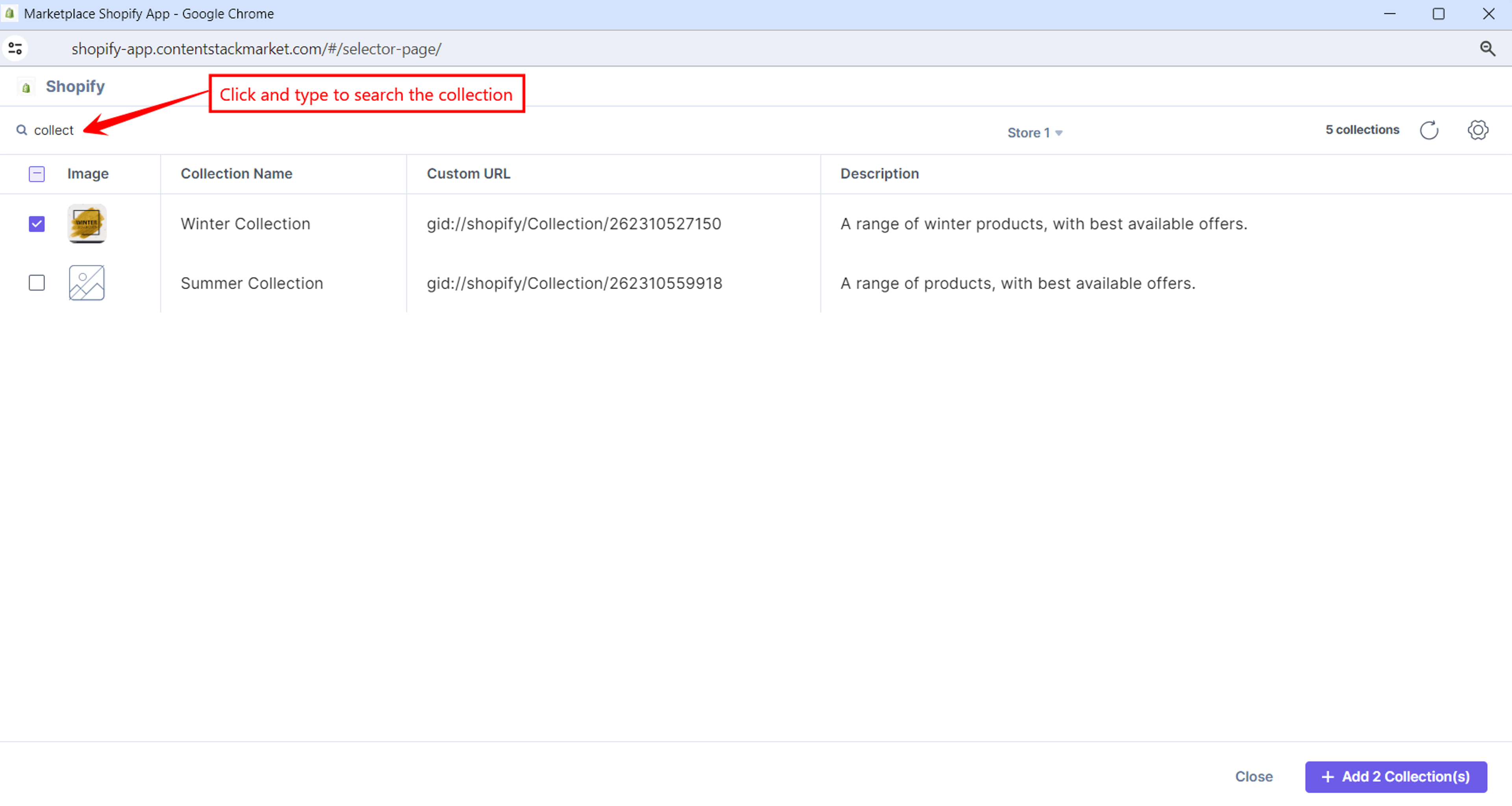Click the Summer 'A range of products' description
The image size is (1512, 806).
[1018, 283]
